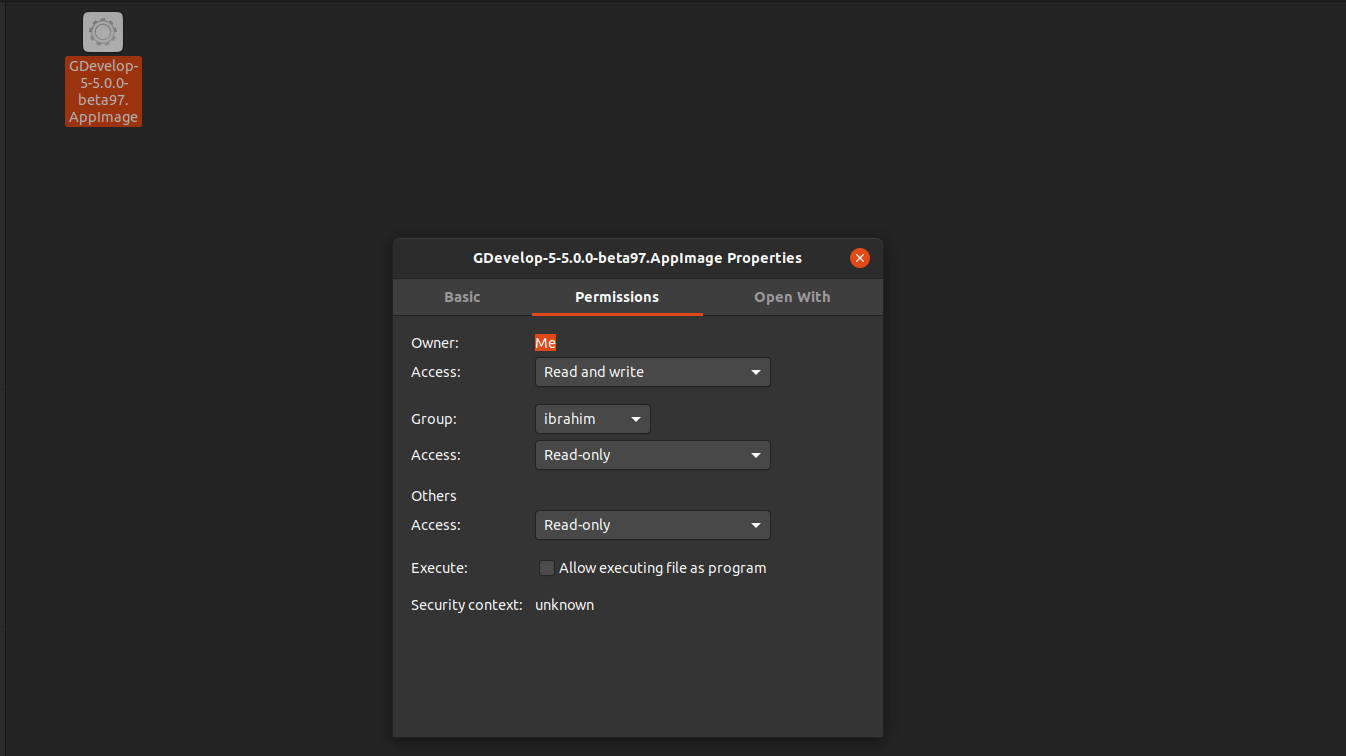Viewport: 1346px width, 756px height.
Task: Expand the Group access Read-only dropdown
Action: point(653,455)
